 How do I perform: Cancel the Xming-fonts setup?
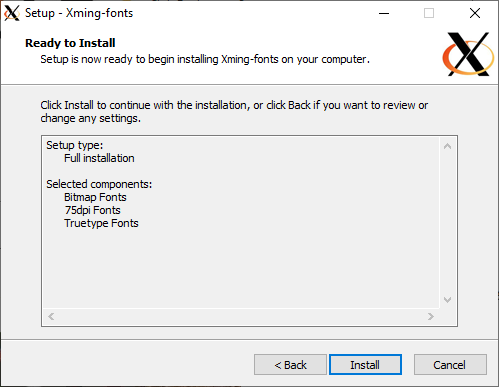point(450,365)
